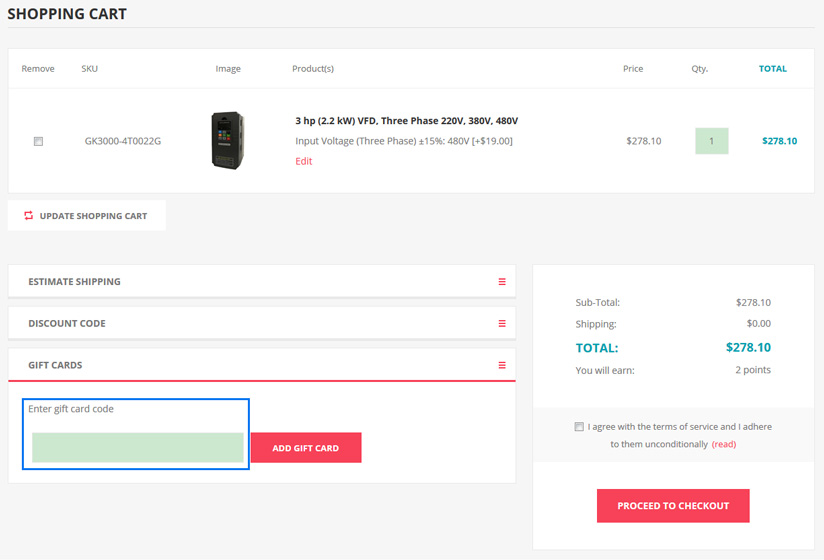This screenshot has width=824, height=560.
Task: Click the SKU code GK3000-4T0022G
Action: [122, 141]
